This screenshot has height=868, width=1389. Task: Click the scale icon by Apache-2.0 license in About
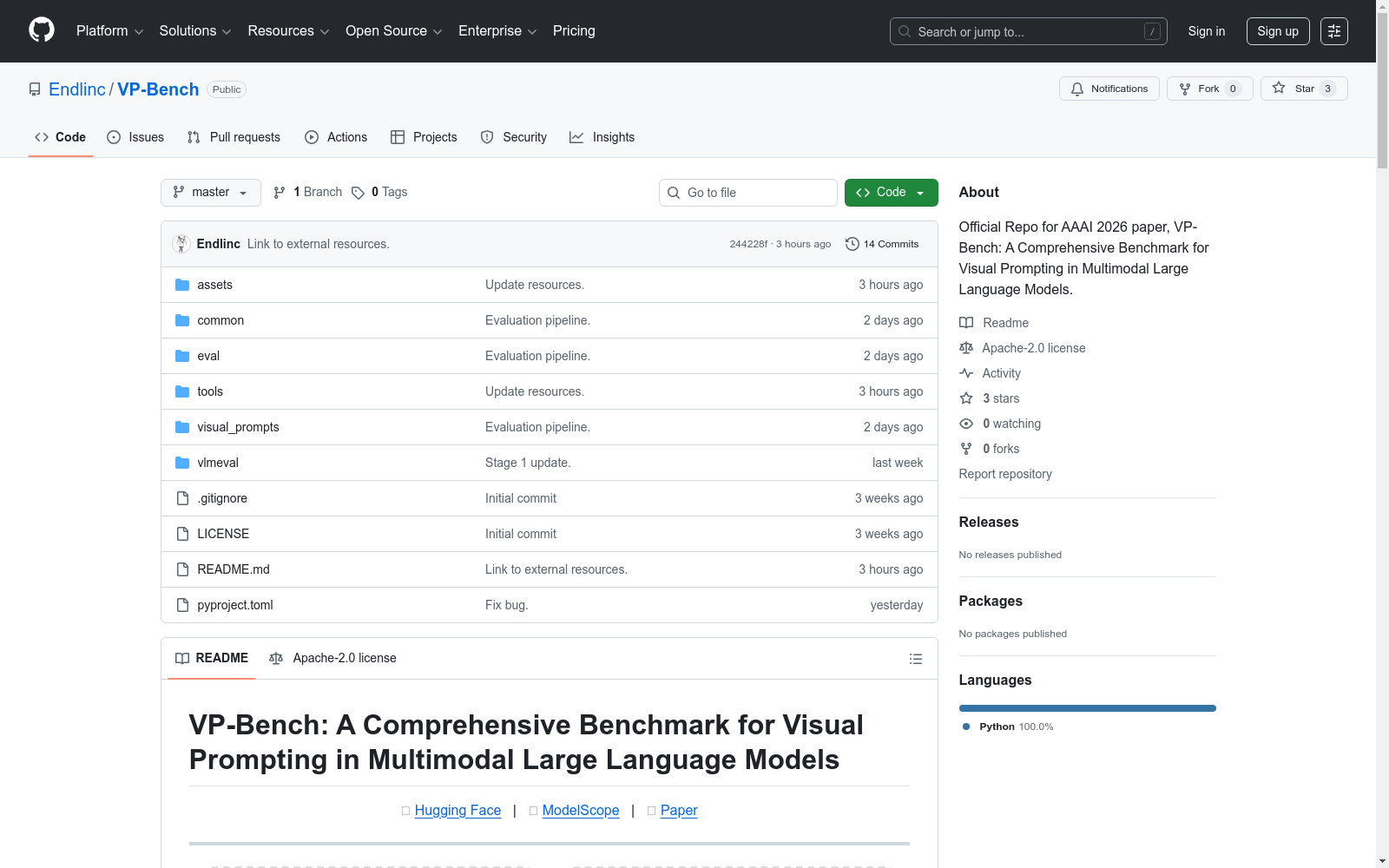point(966,348)
